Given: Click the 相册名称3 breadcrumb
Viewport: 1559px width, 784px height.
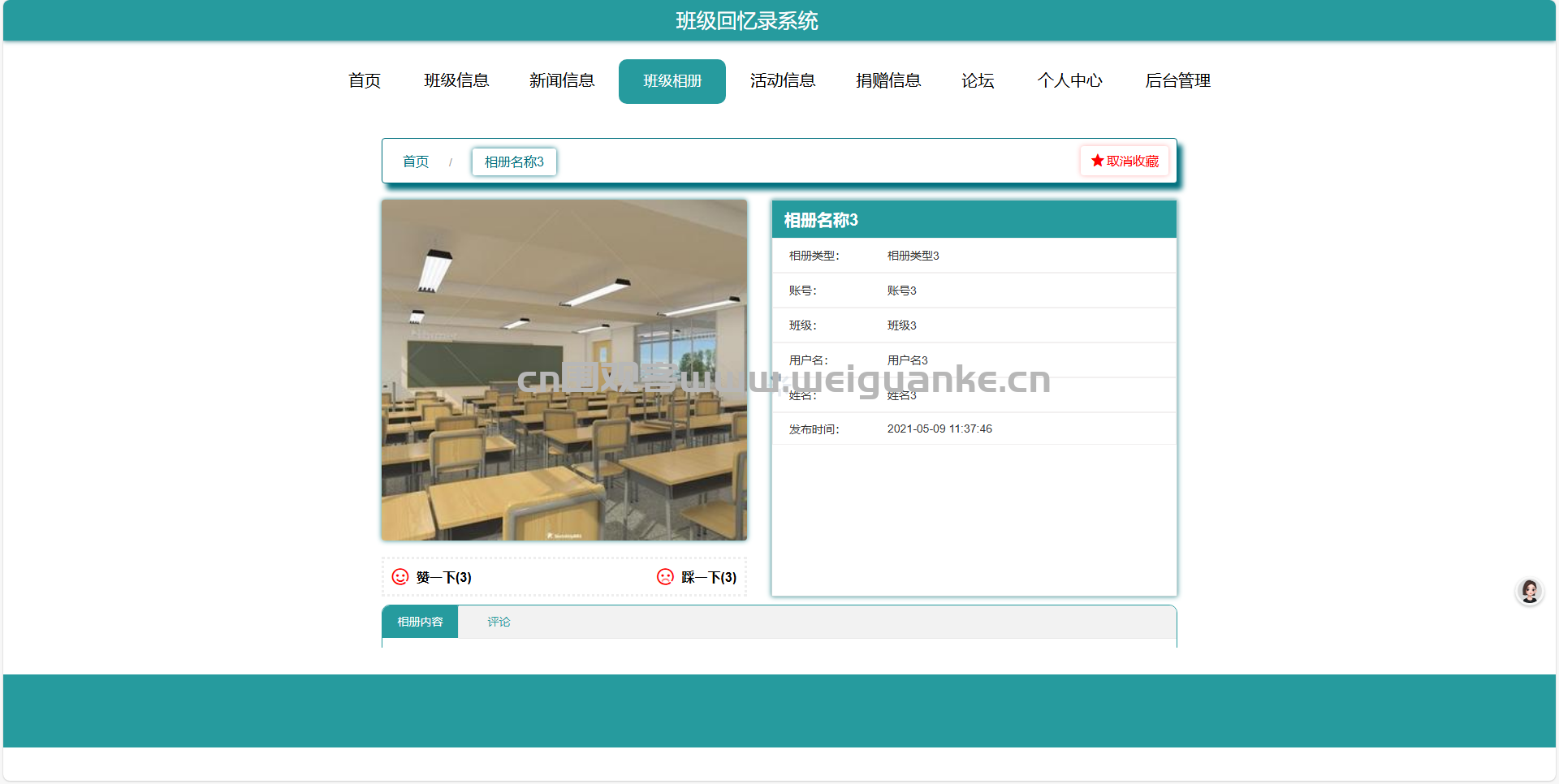Looking at the screenshot, I should pos(514,162).
